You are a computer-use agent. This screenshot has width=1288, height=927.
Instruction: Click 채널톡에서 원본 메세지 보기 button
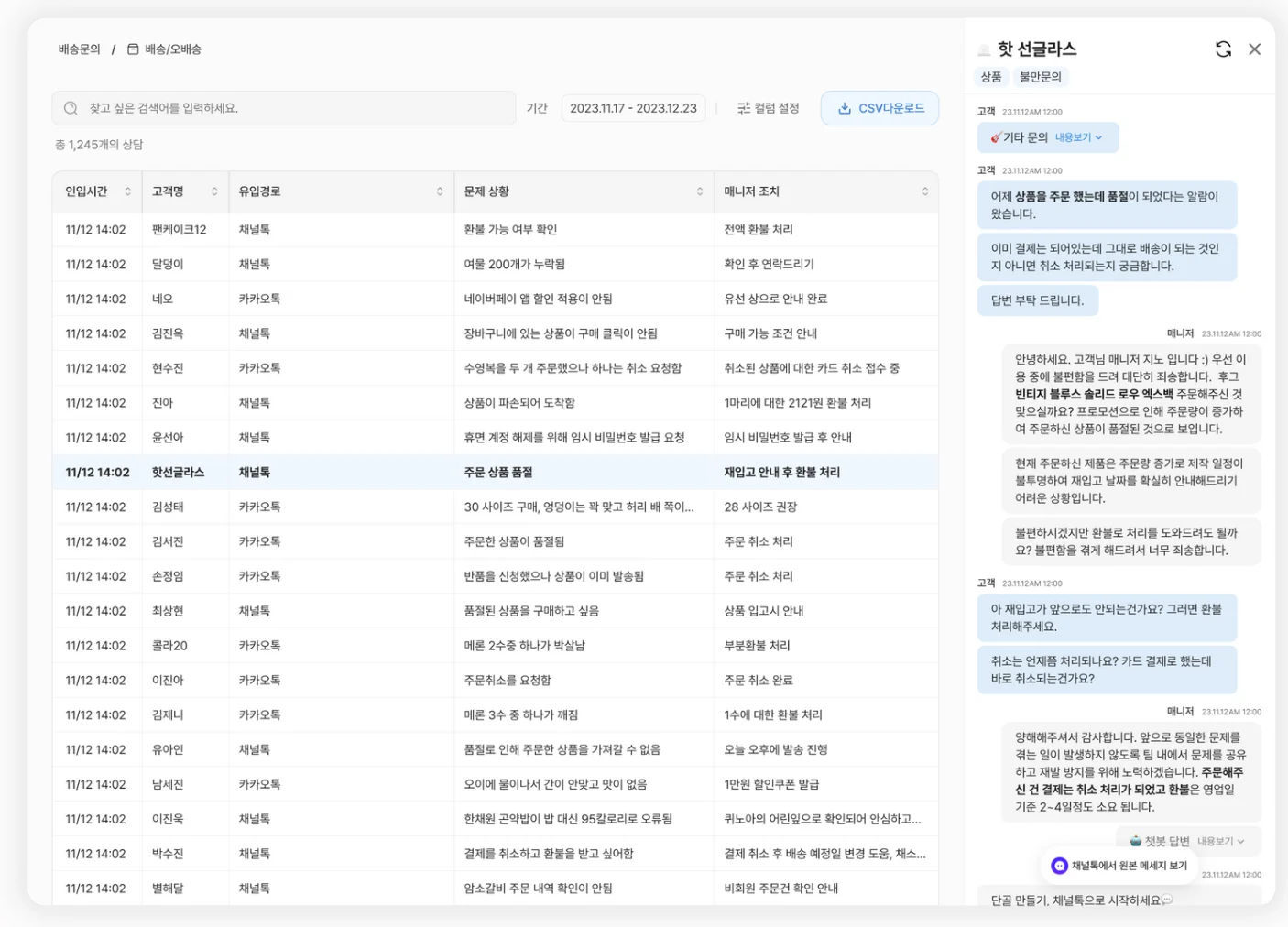(x=1119, y=866)
